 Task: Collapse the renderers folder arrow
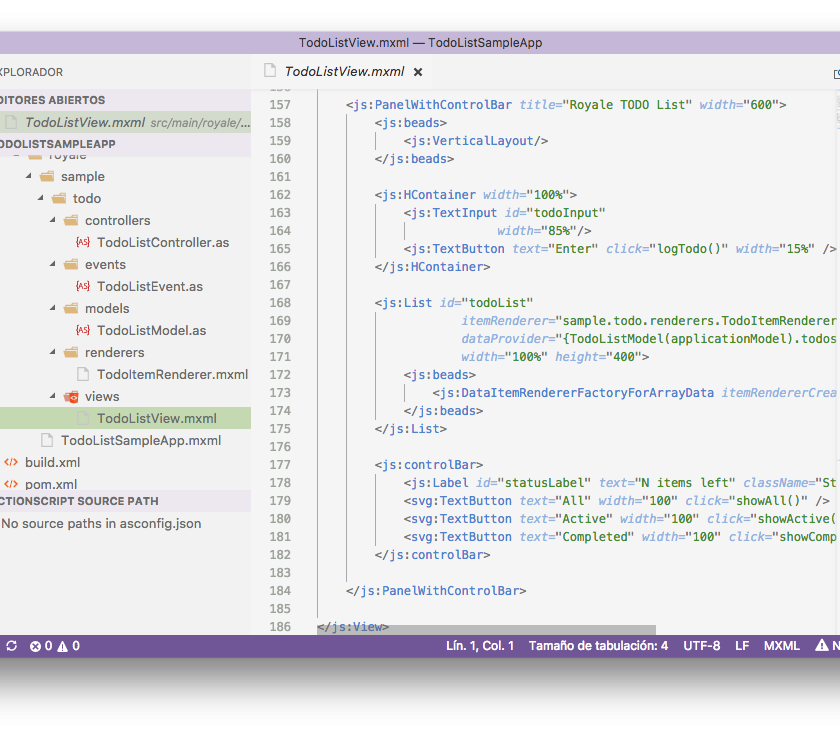[52, 352]
